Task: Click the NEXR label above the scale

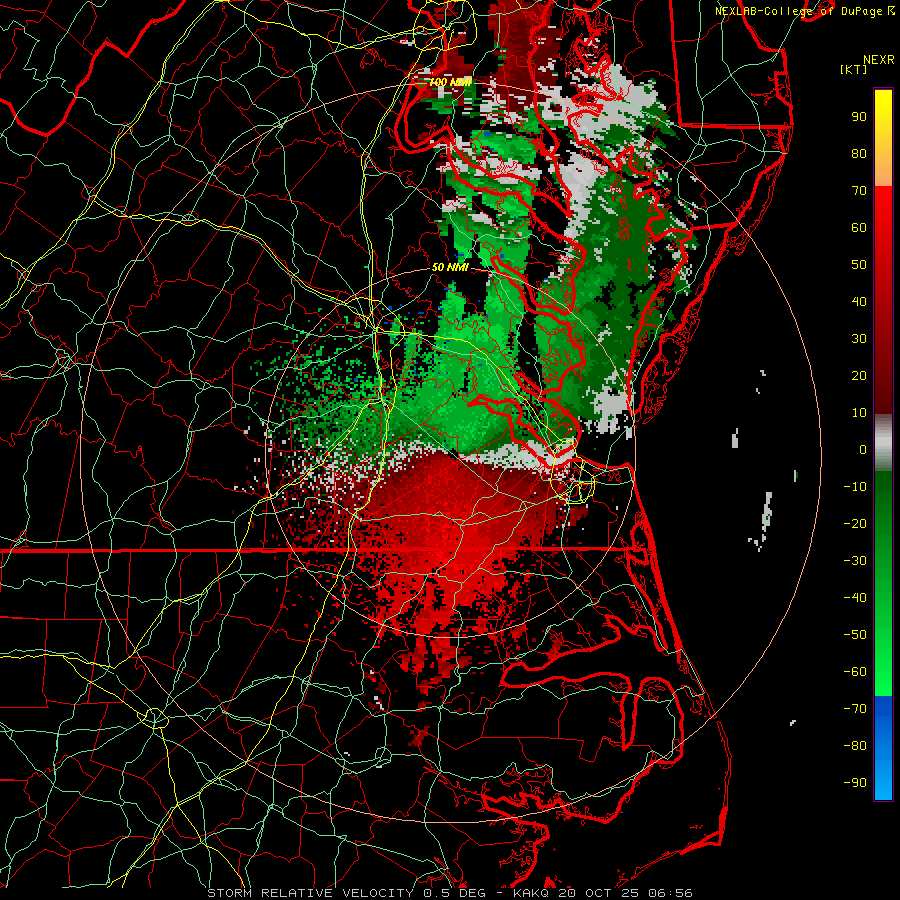Action: (879, 60)
